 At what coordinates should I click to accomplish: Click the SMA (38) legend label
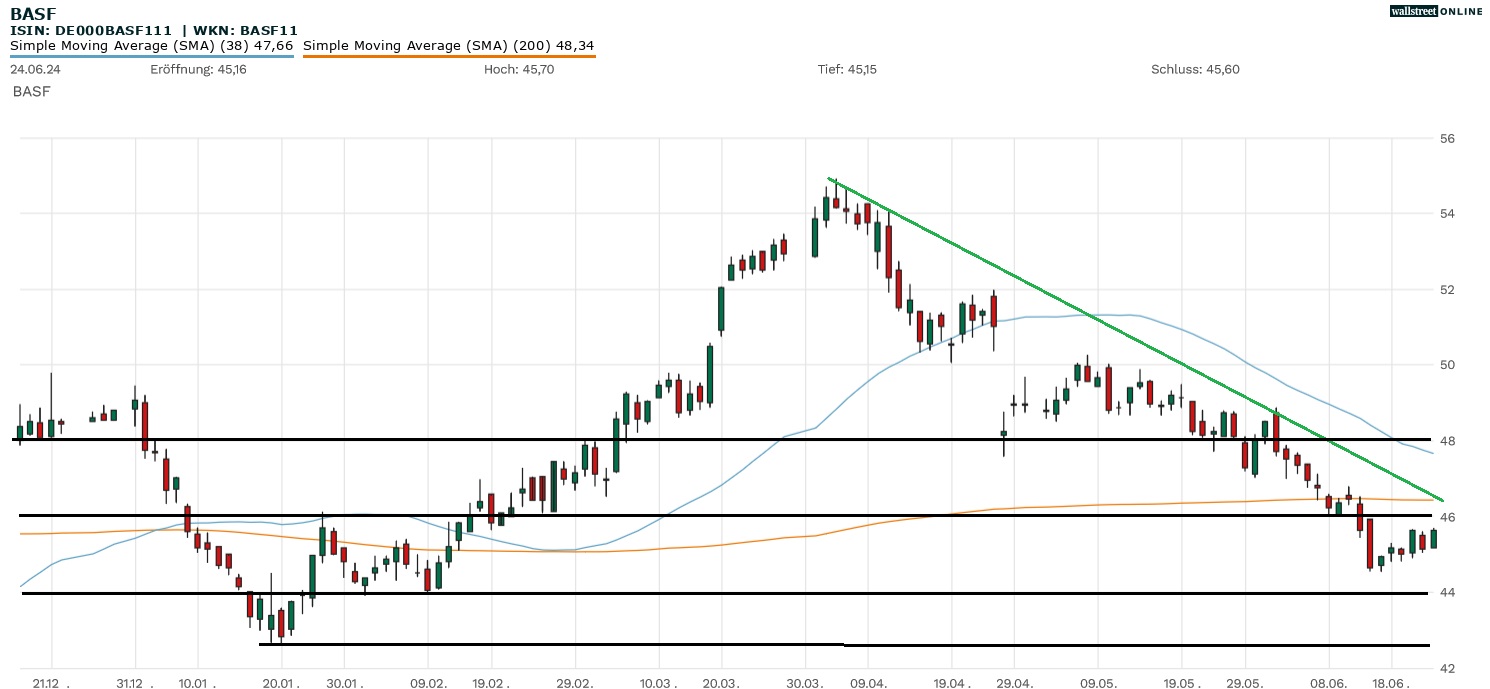151,45
